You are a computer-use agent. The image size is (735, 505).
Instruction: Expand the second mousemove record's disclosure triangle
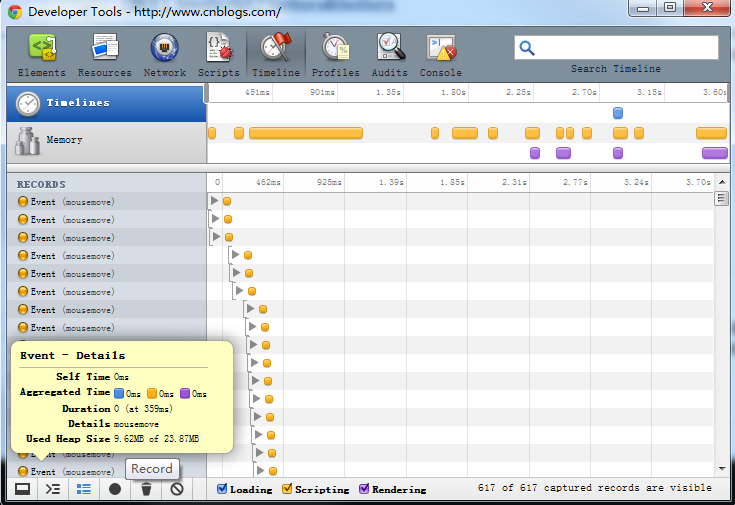pos(214,219)
